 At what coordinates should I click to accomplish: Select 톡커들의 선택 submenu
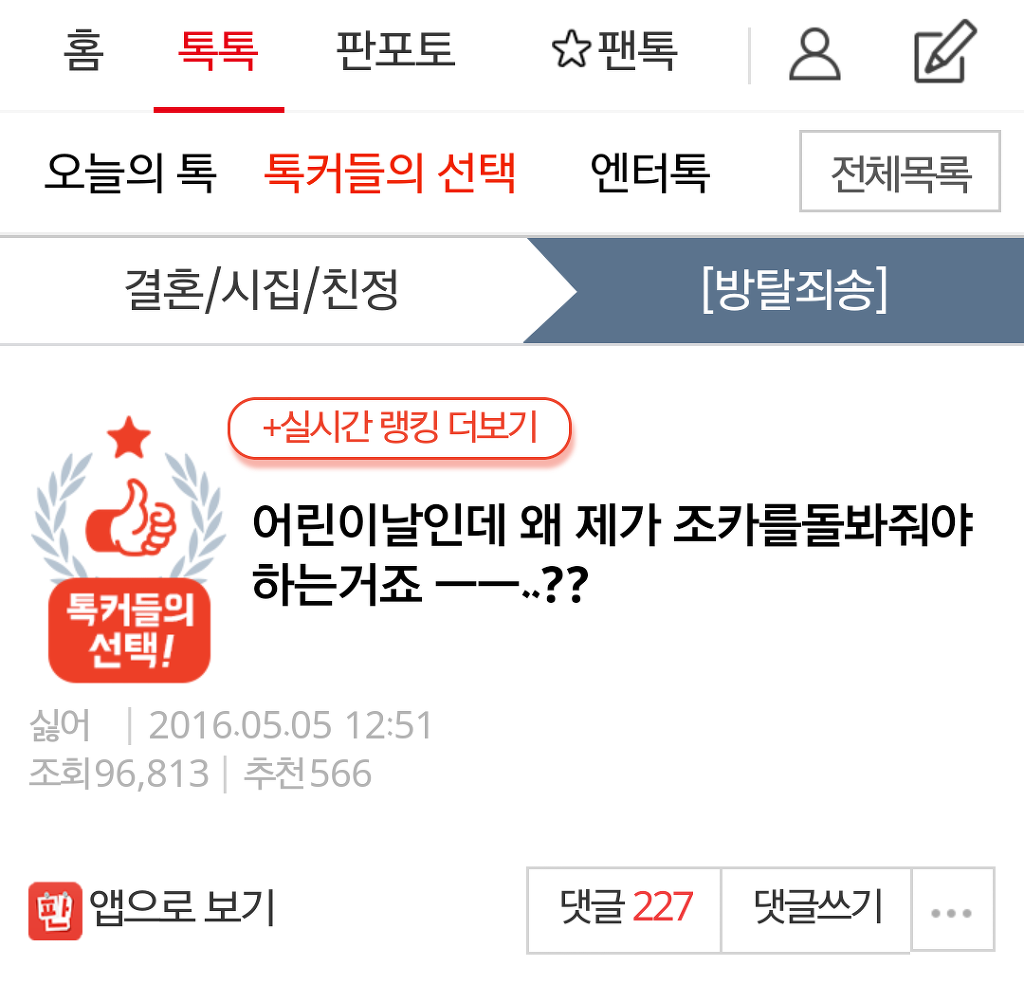(x=390, y=173)
